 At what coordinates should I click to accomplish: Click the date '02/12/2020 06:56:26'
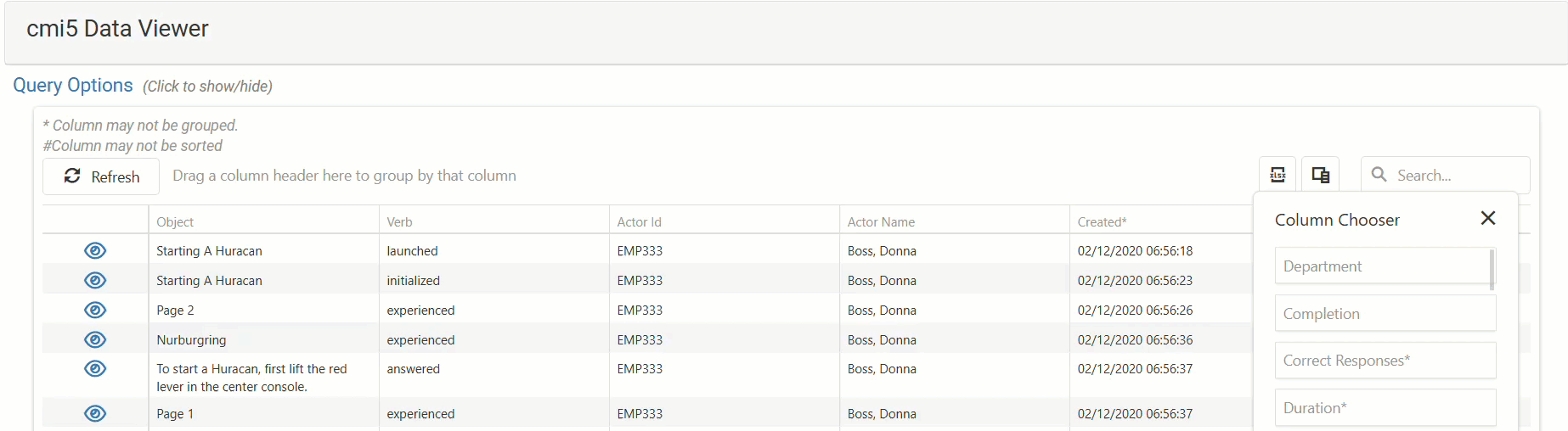click(x=1135, y=310)
